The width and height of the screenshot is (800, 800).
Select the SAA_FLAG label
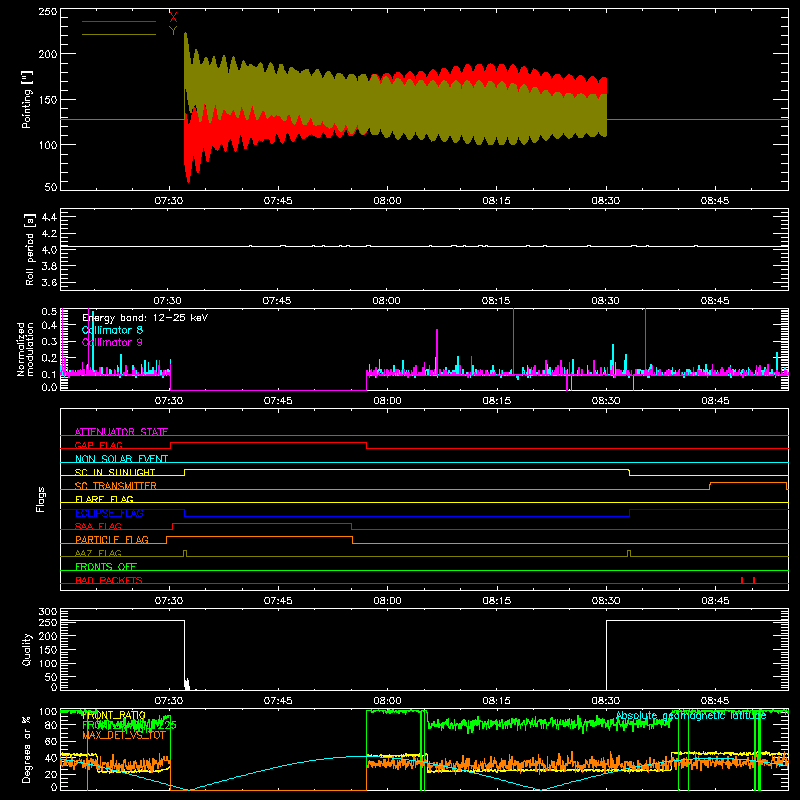tap(98, 526)
